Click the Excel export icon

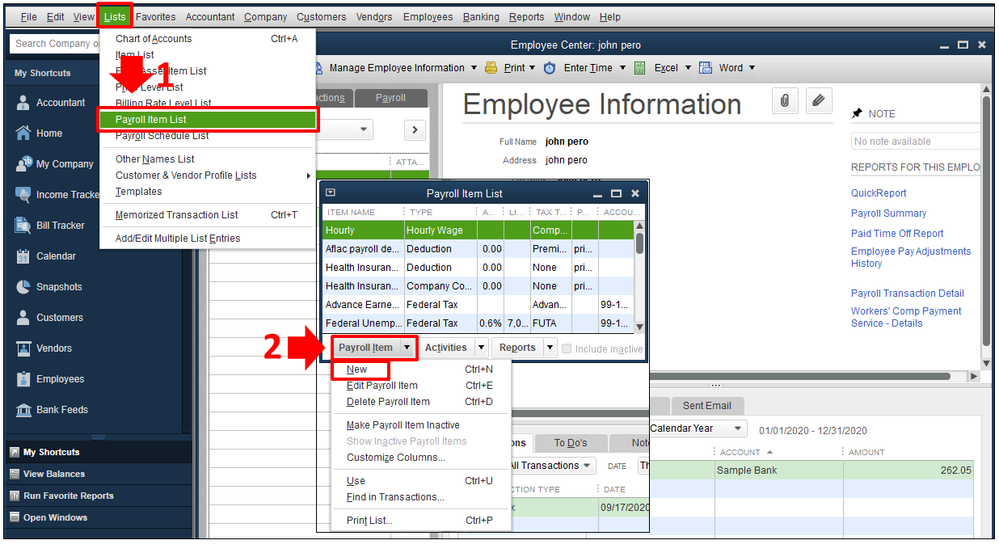[640, 68]
